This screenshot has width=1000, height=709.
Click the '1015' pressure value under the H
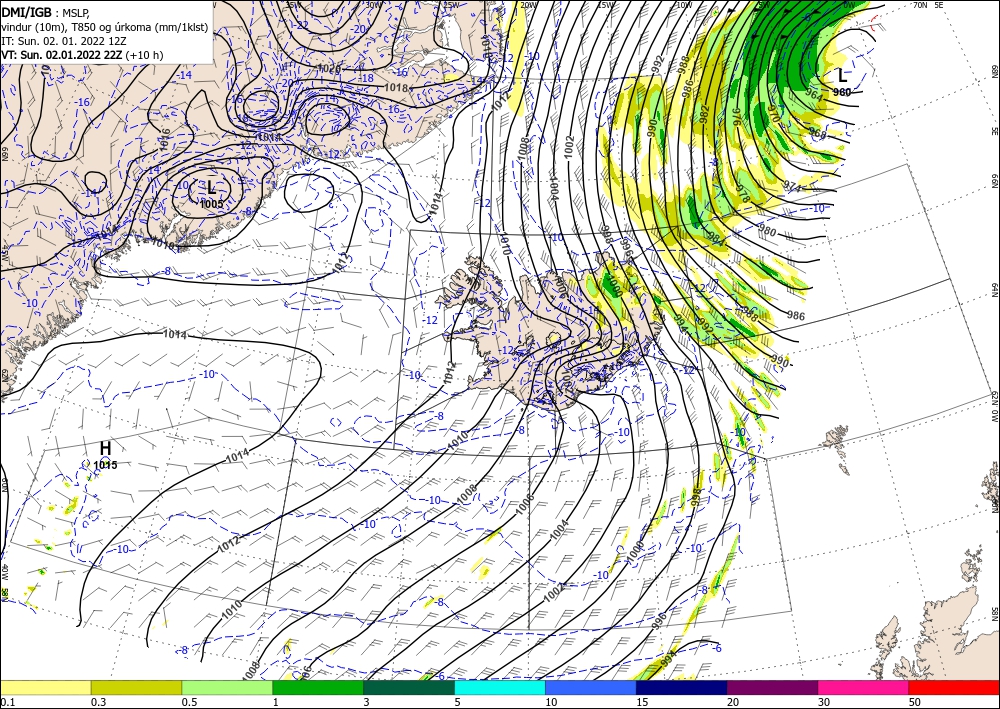click(105, 465)
